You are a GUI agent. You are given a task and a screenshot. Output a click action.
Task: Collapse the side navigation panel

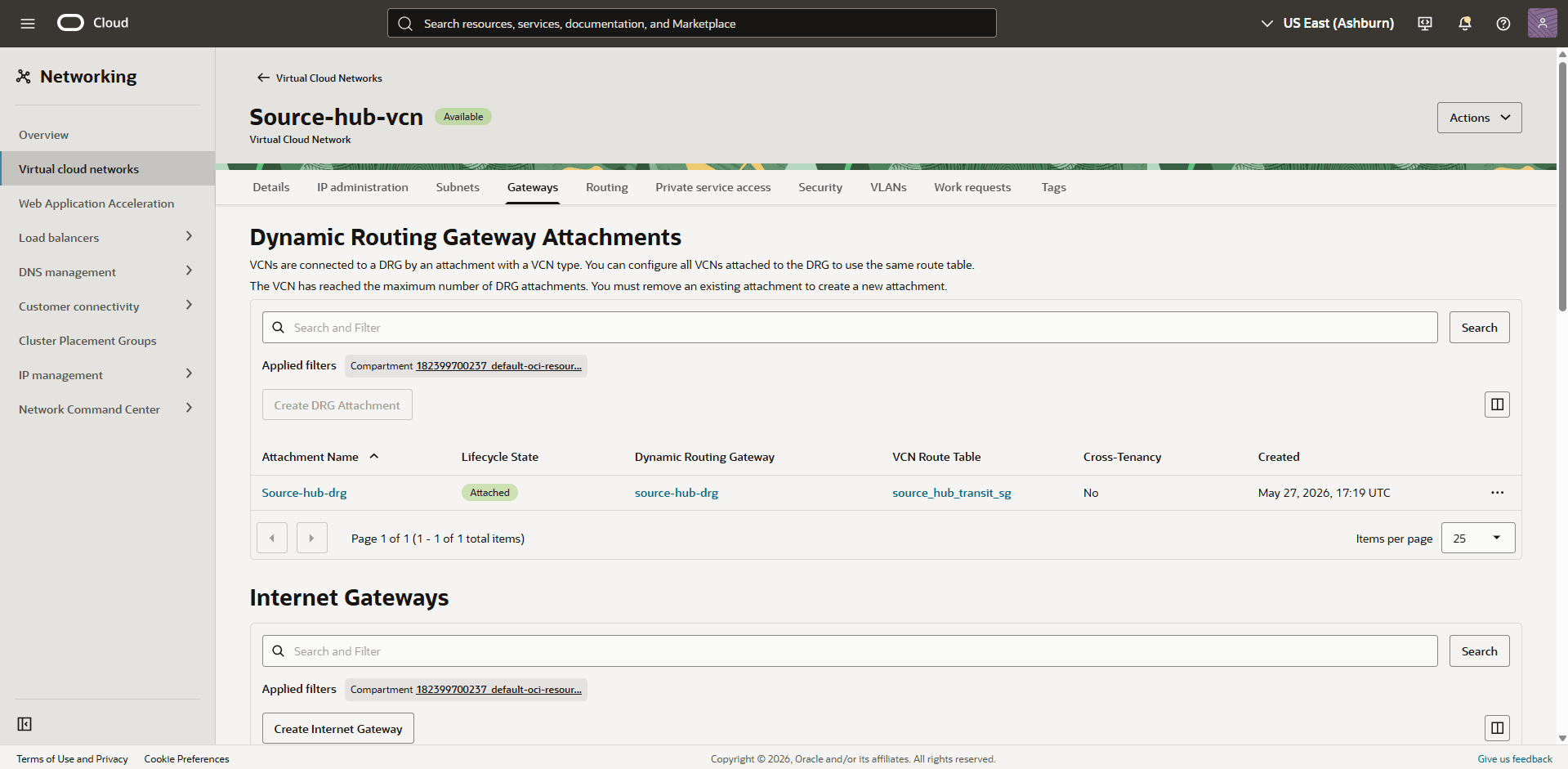coord(25,724)
